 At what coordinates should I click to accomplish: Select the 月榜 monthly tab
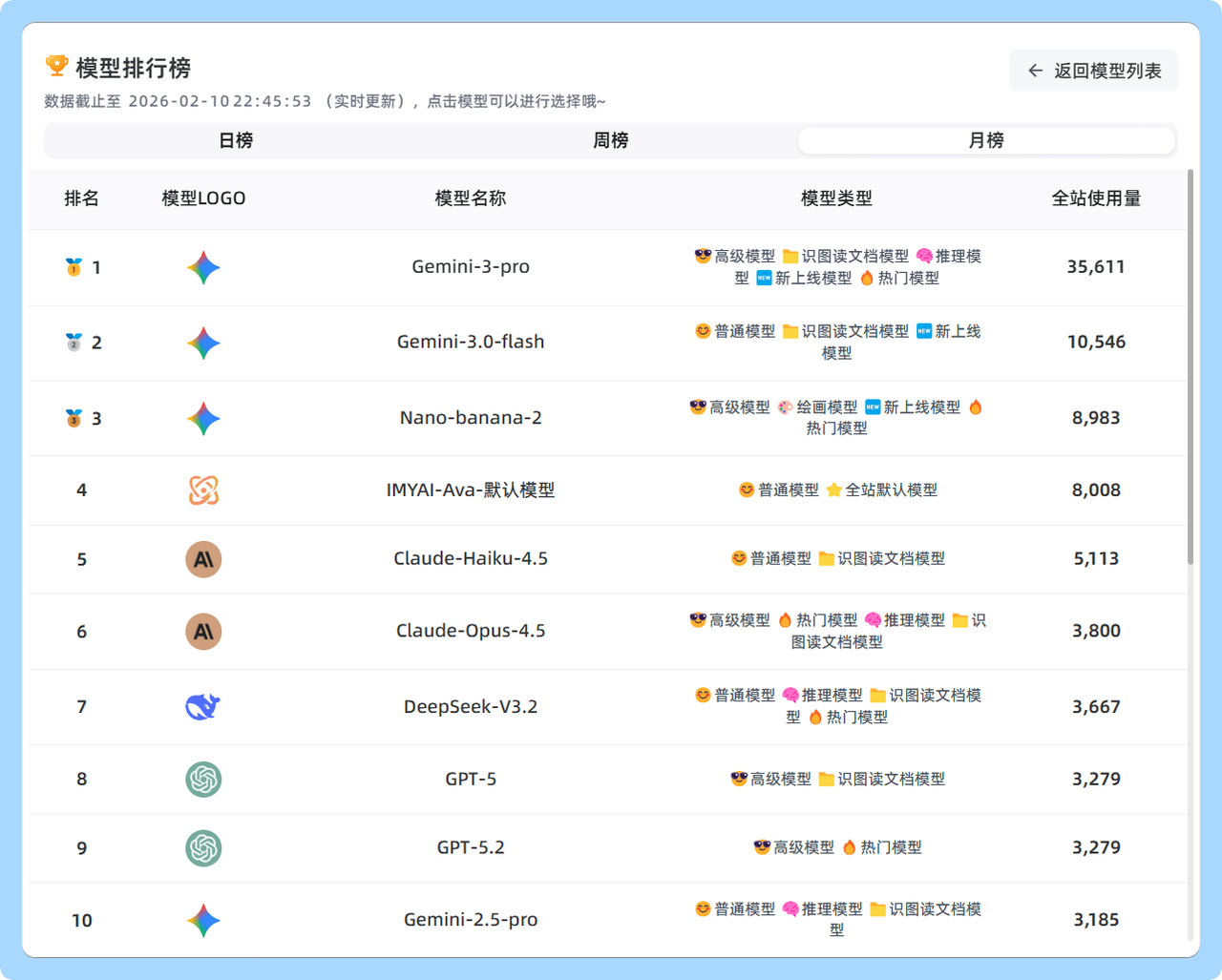pos(986,140)
